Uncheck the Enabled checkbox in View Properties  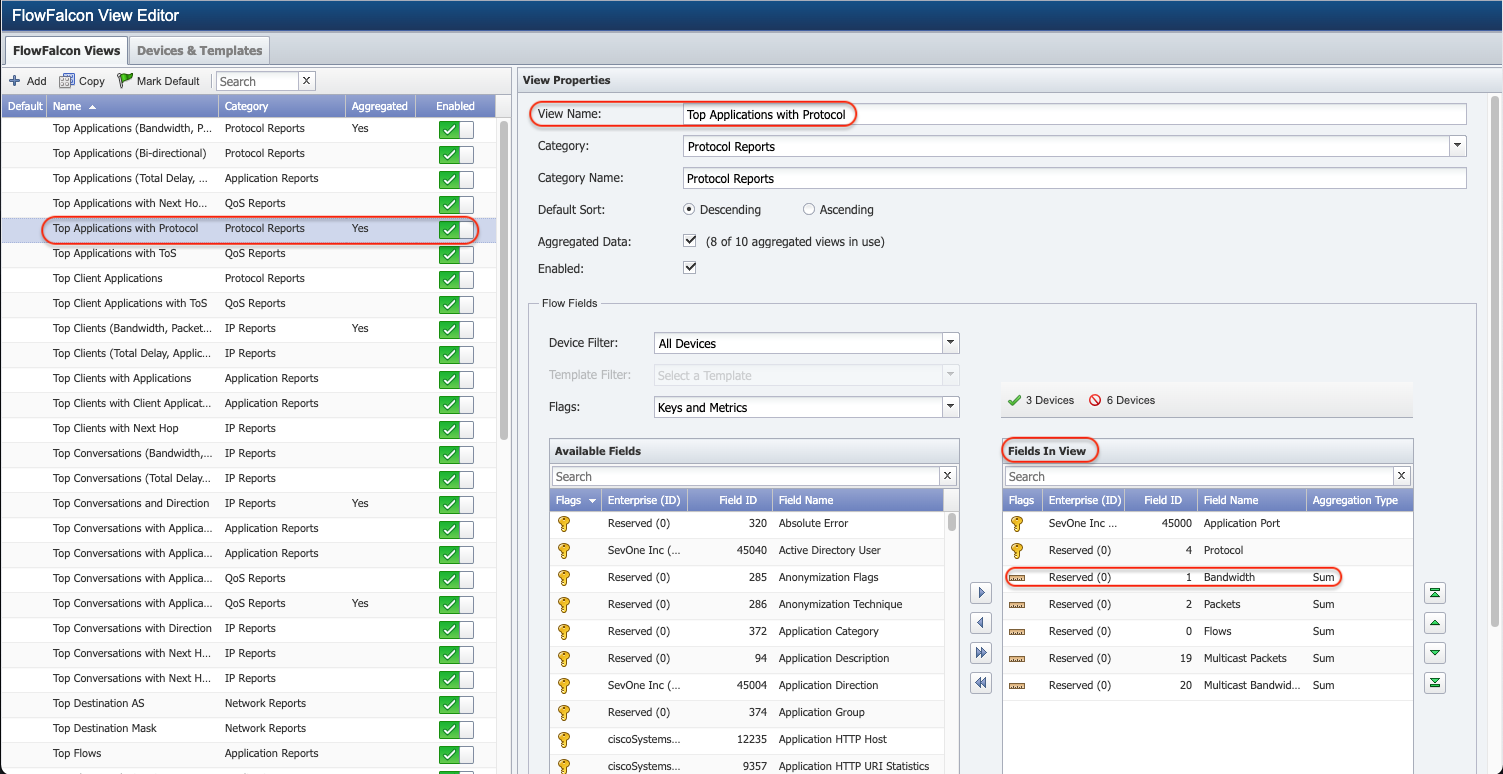point(689,268)
